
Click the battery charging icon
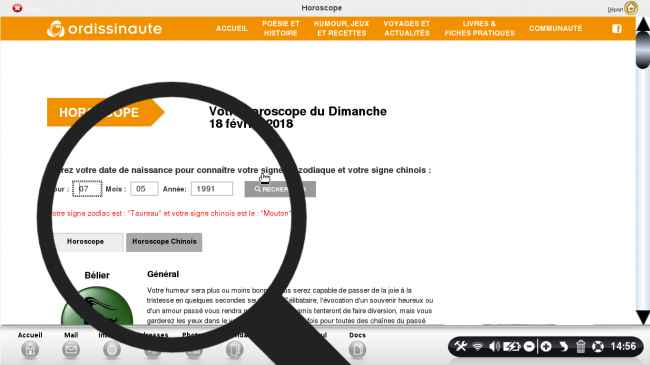tap(512, 346)
